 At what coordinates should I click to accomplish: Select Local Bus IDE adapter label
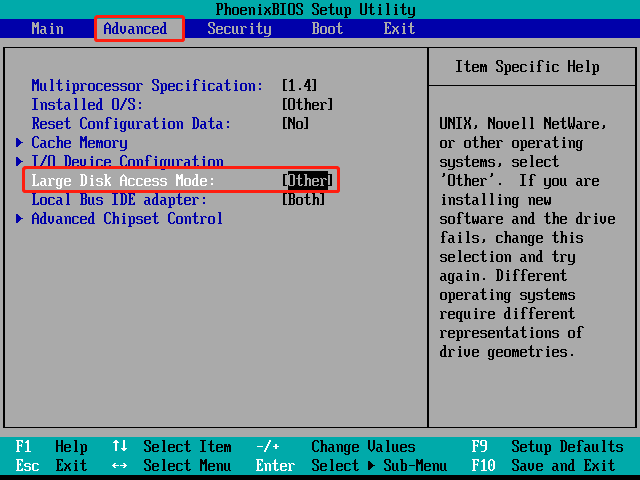[119, 200]
